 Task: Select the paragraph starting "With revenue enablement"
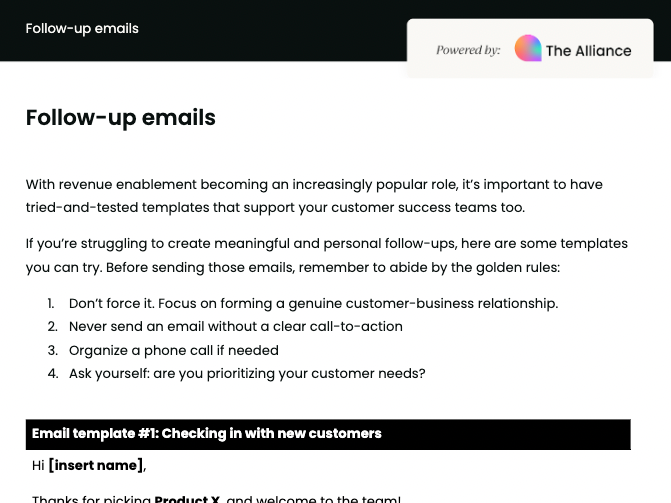[314, 196]
